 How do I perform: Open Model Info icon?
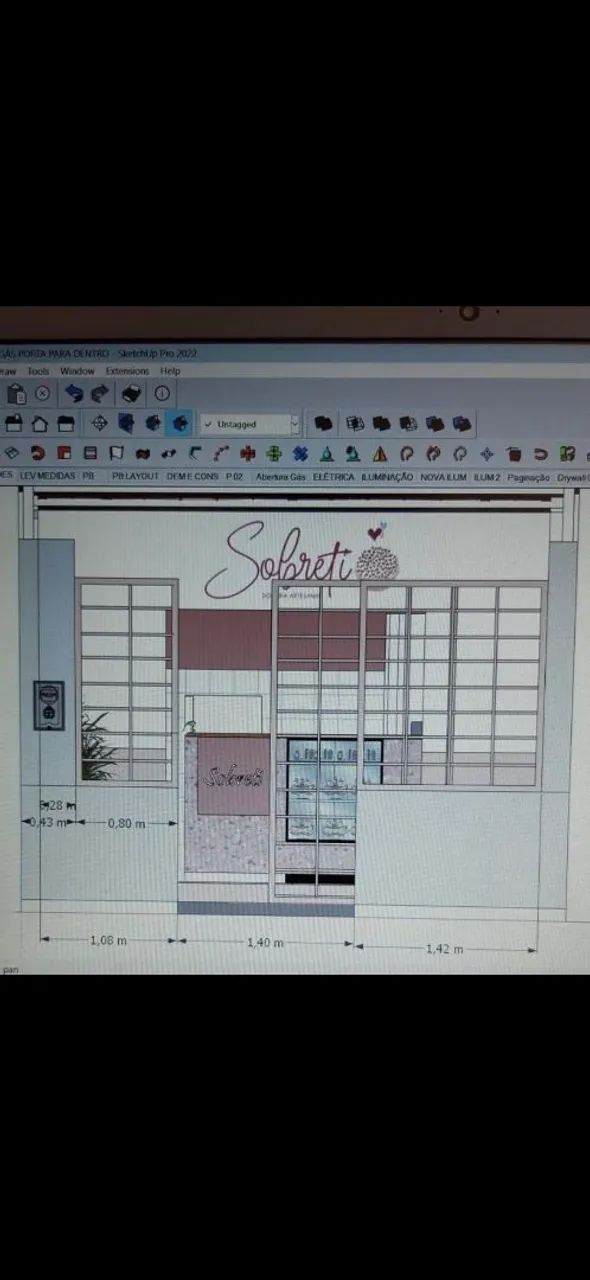(162, 394)
